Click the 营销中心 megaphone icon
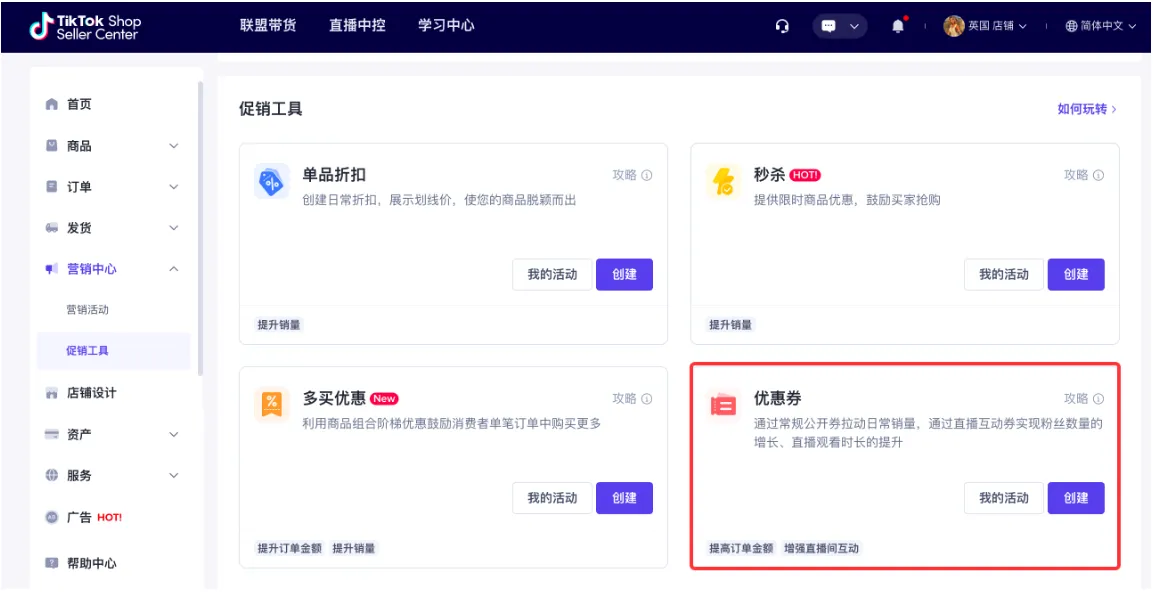 pos(51,269)
